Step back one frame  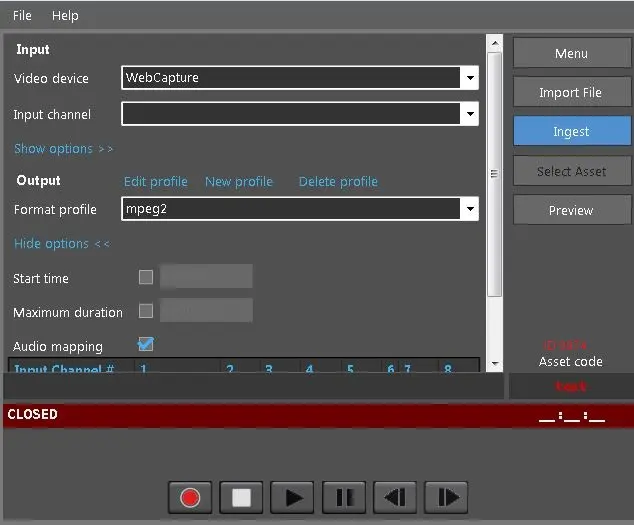click(x=395, y=497)
